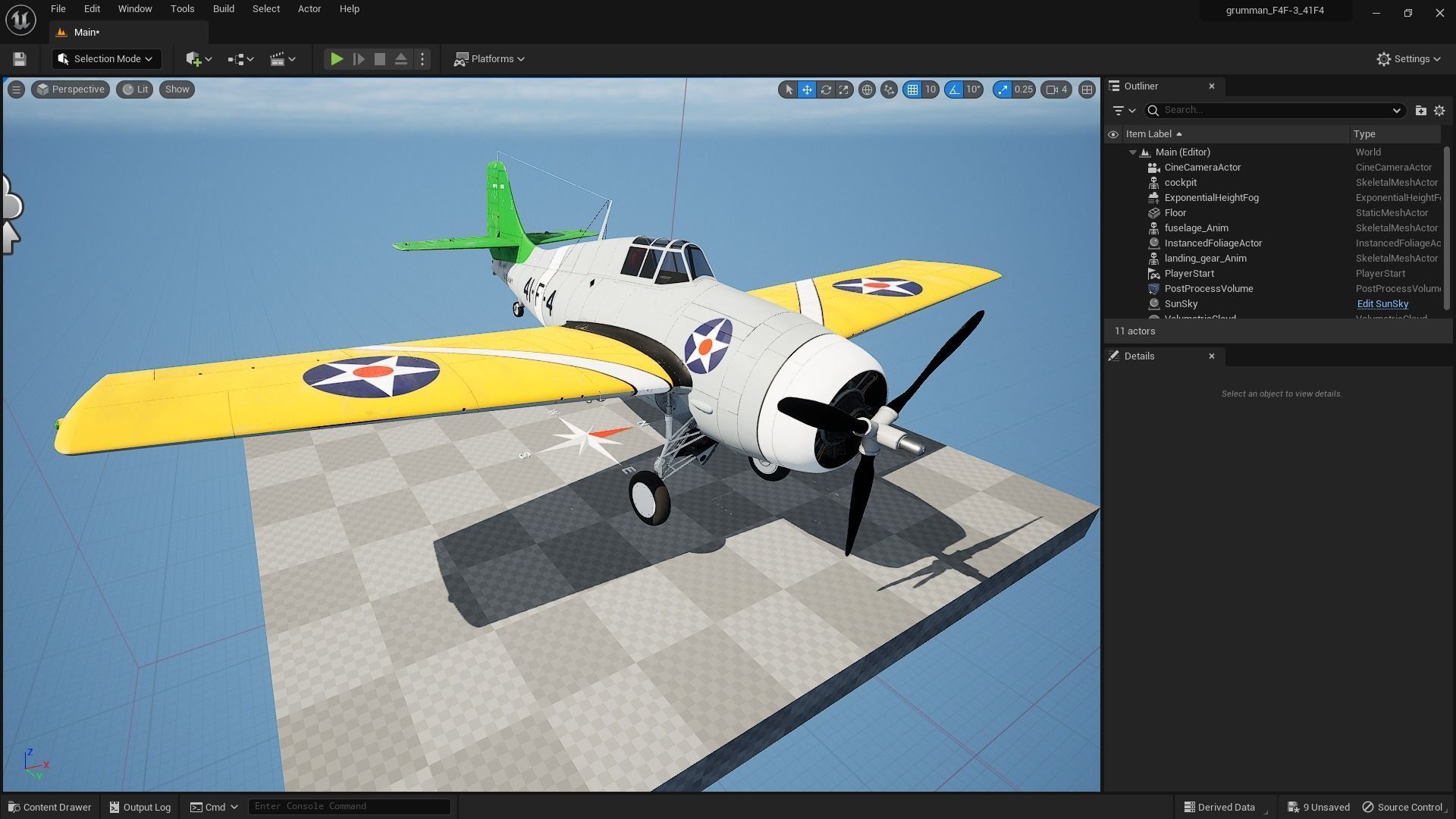Open the Edit menu

92,9
